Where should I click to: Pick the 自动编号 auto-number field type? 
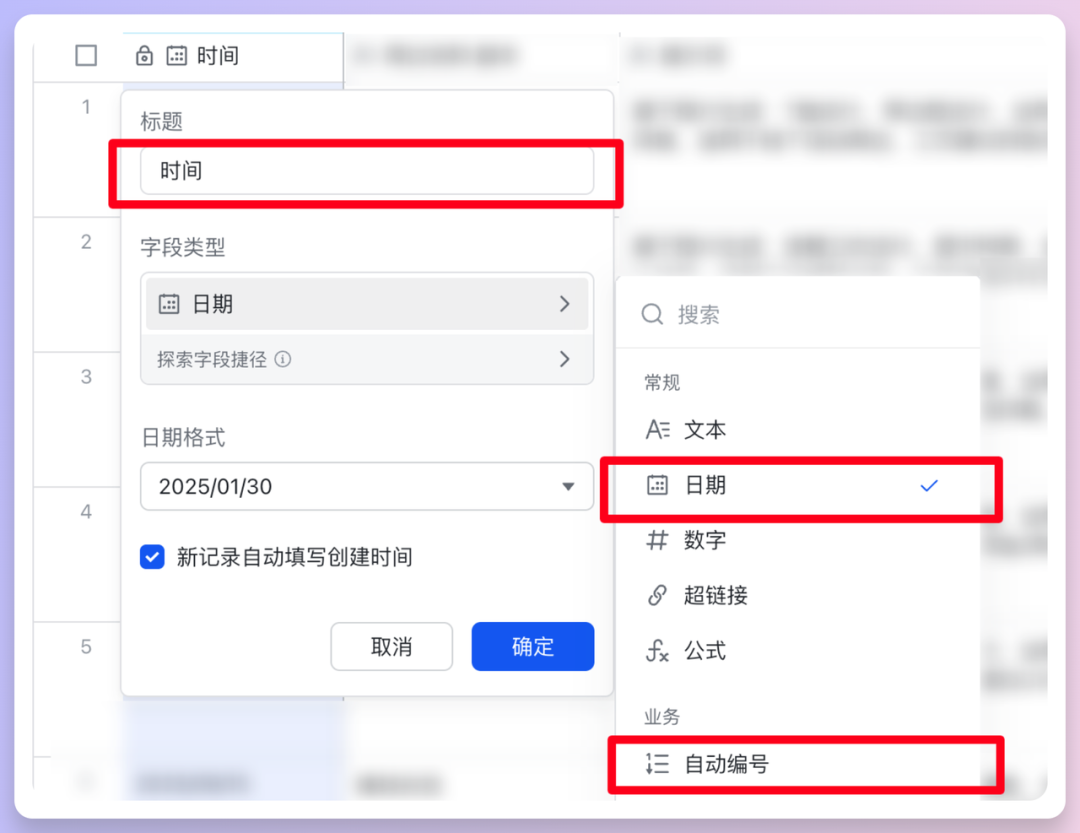click(x=798, y=764)
